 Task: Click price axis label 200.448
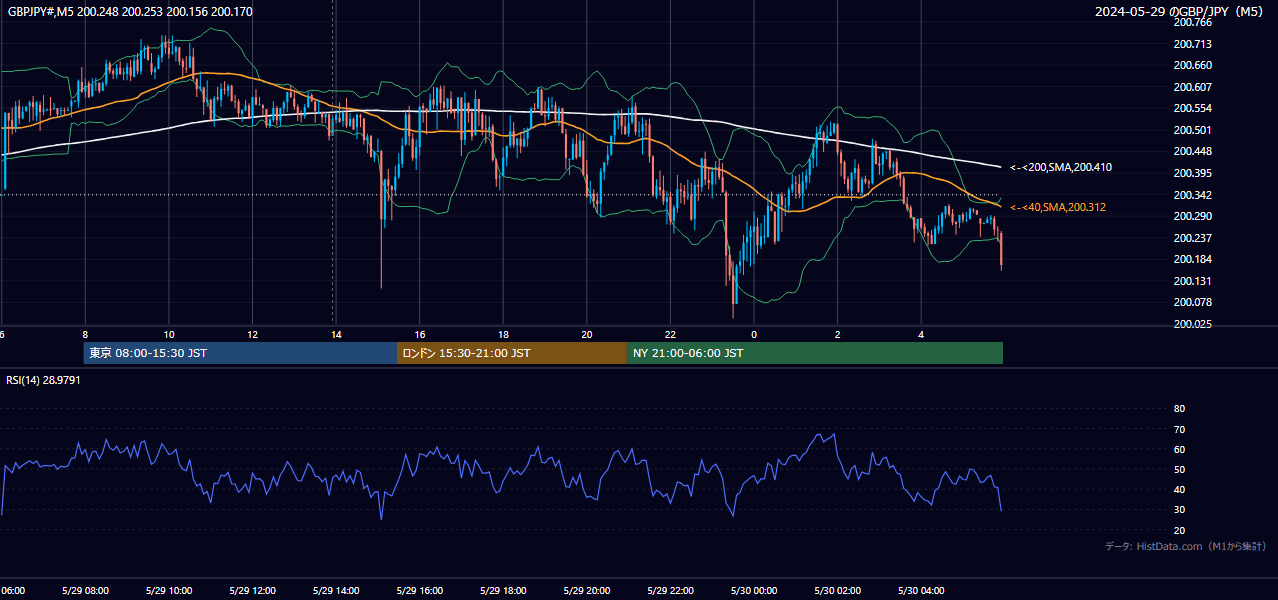(1192, 152)
